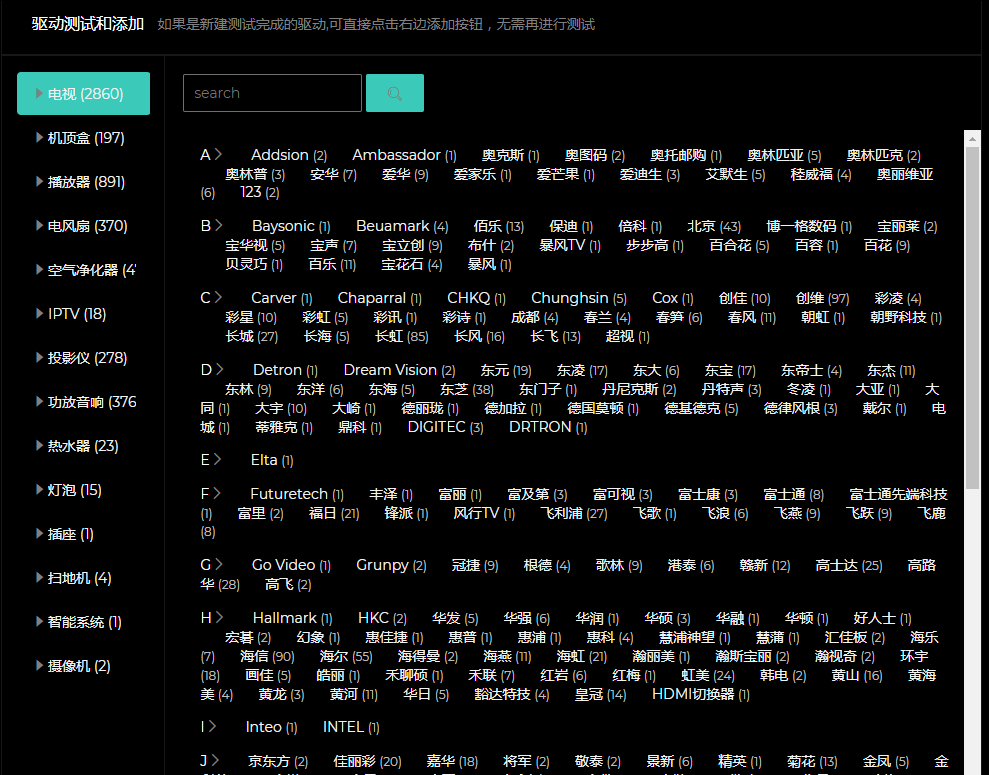The height and width of the screenshot is (775, 989).
Task: Open the 投影仪 (278) category
Action: [83, 358]
